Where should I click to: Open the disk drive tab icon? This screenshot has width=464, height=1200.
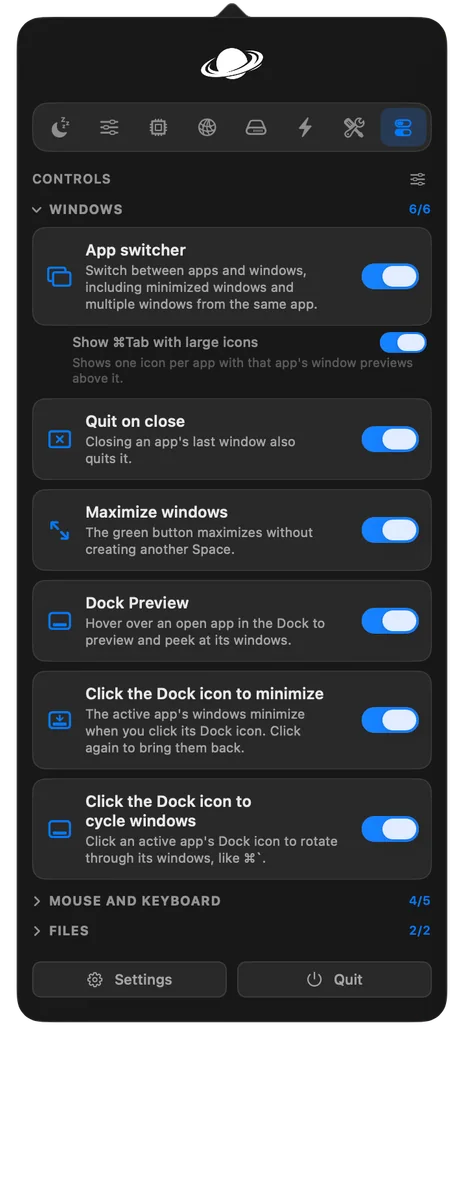pyautogui.click(x=256, y=127)
